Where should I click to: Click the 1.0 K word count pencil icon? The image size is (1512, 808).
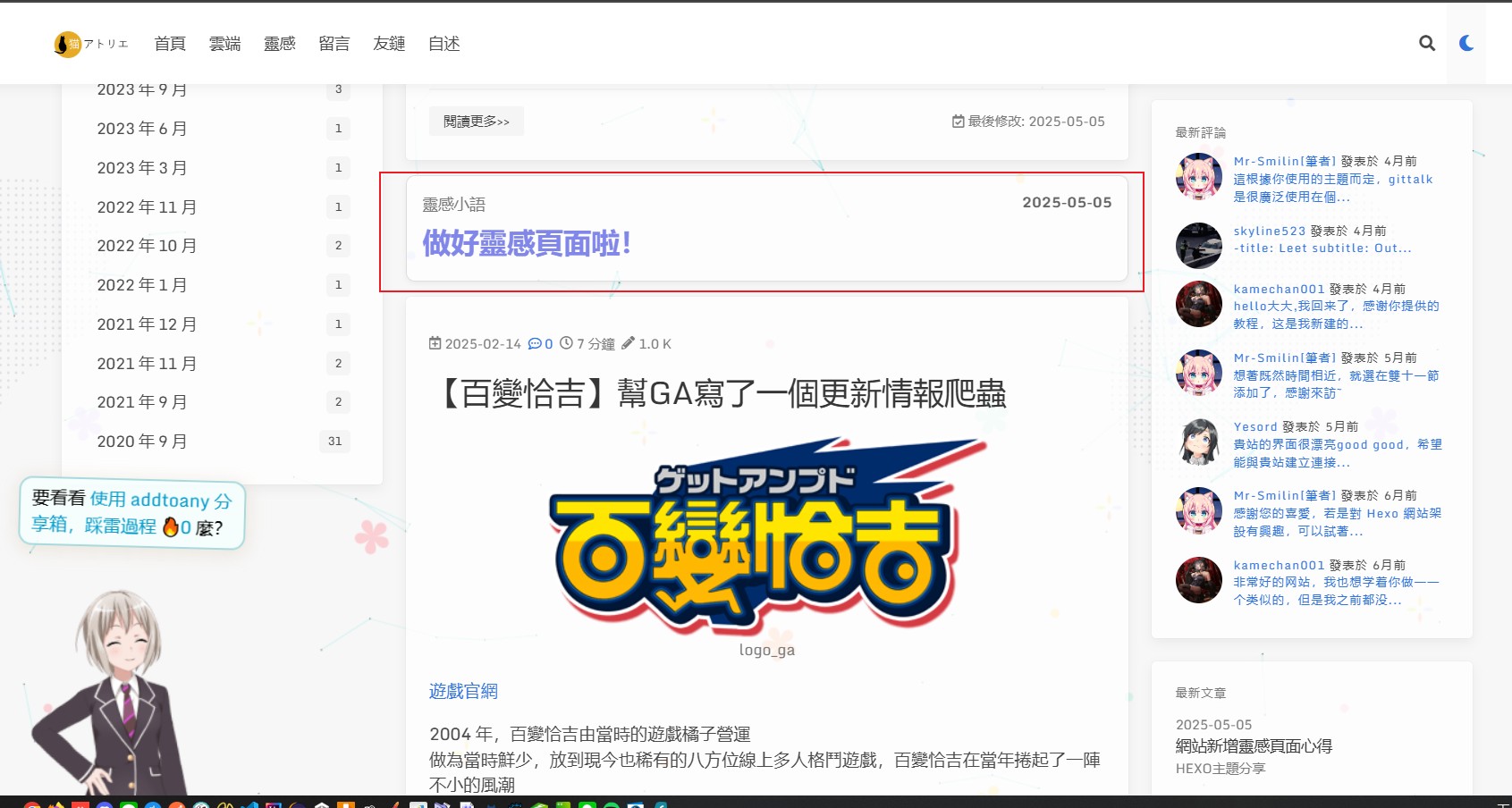(628, 343)
